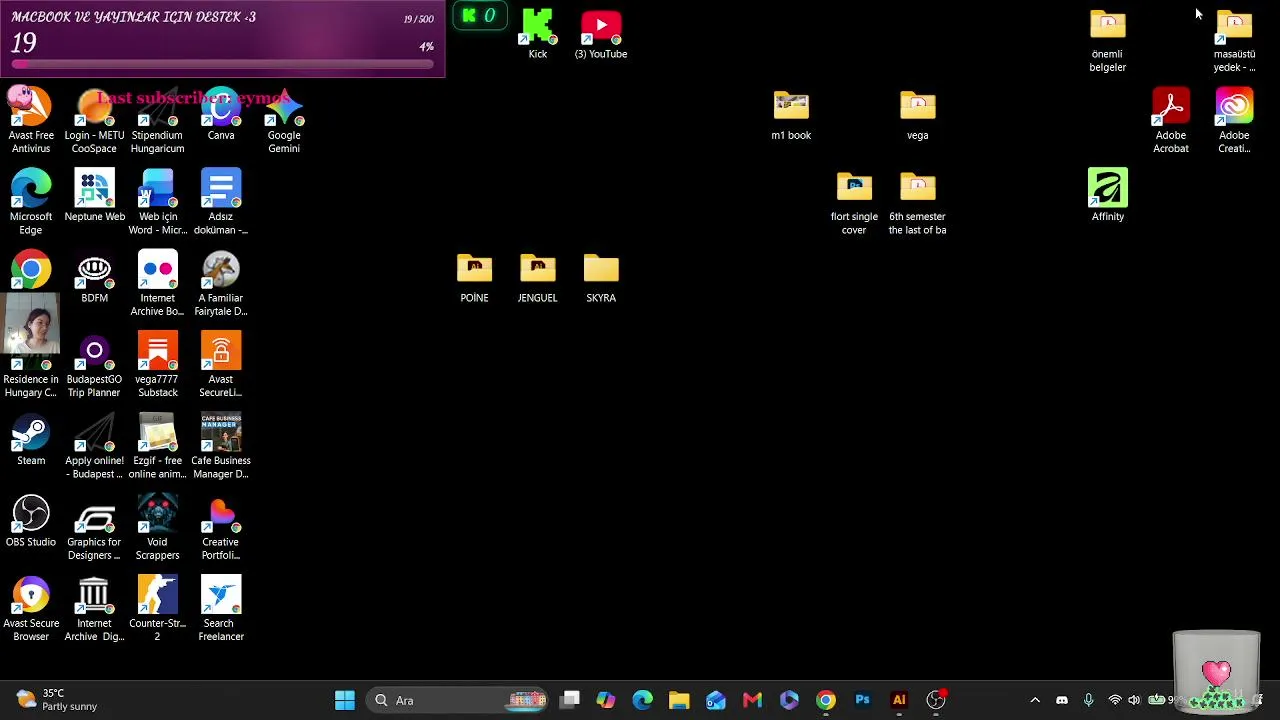
Task: Select the Cafe Business Manager D... icon
Action: (x=221, y=446)
